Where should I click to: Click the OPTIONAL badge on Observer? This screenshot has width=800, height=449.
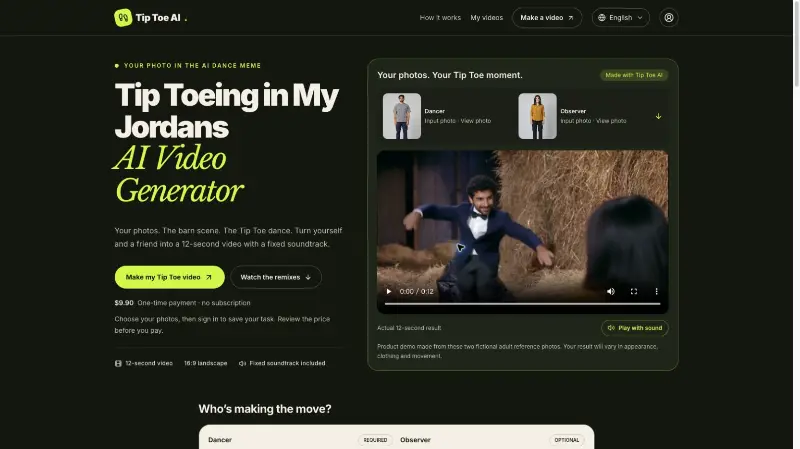point(567,440)
